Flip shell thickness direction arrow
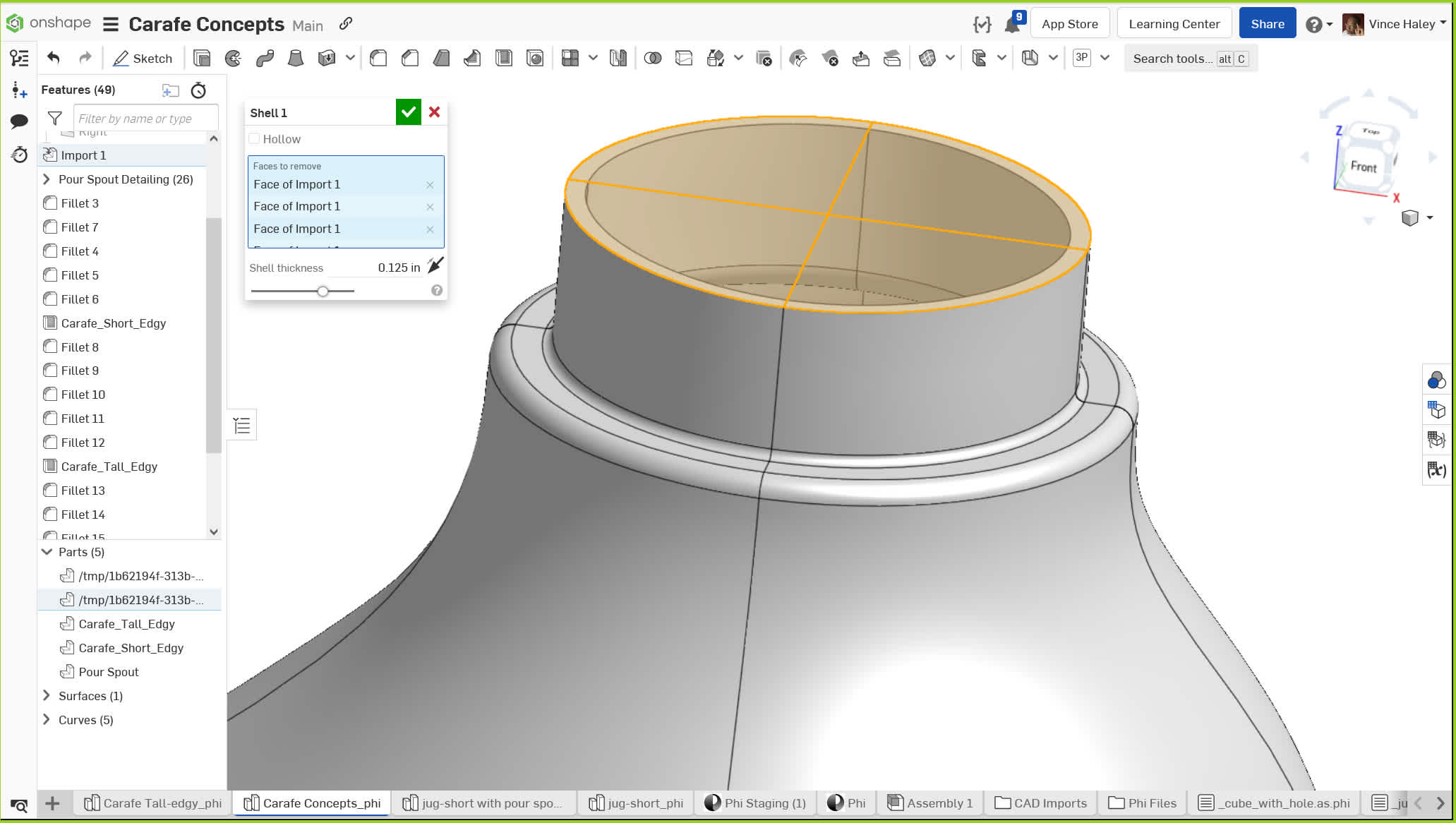Viewport: 1456px width, 823px height. pos(435,266)
